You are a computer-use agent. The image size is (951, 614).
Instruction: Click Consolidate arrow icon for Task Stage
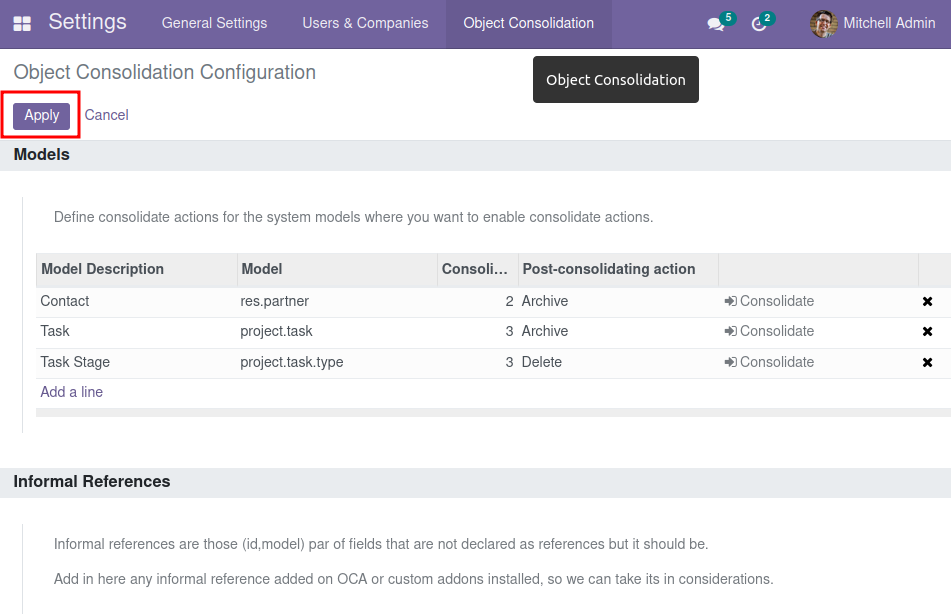point(730,362)
